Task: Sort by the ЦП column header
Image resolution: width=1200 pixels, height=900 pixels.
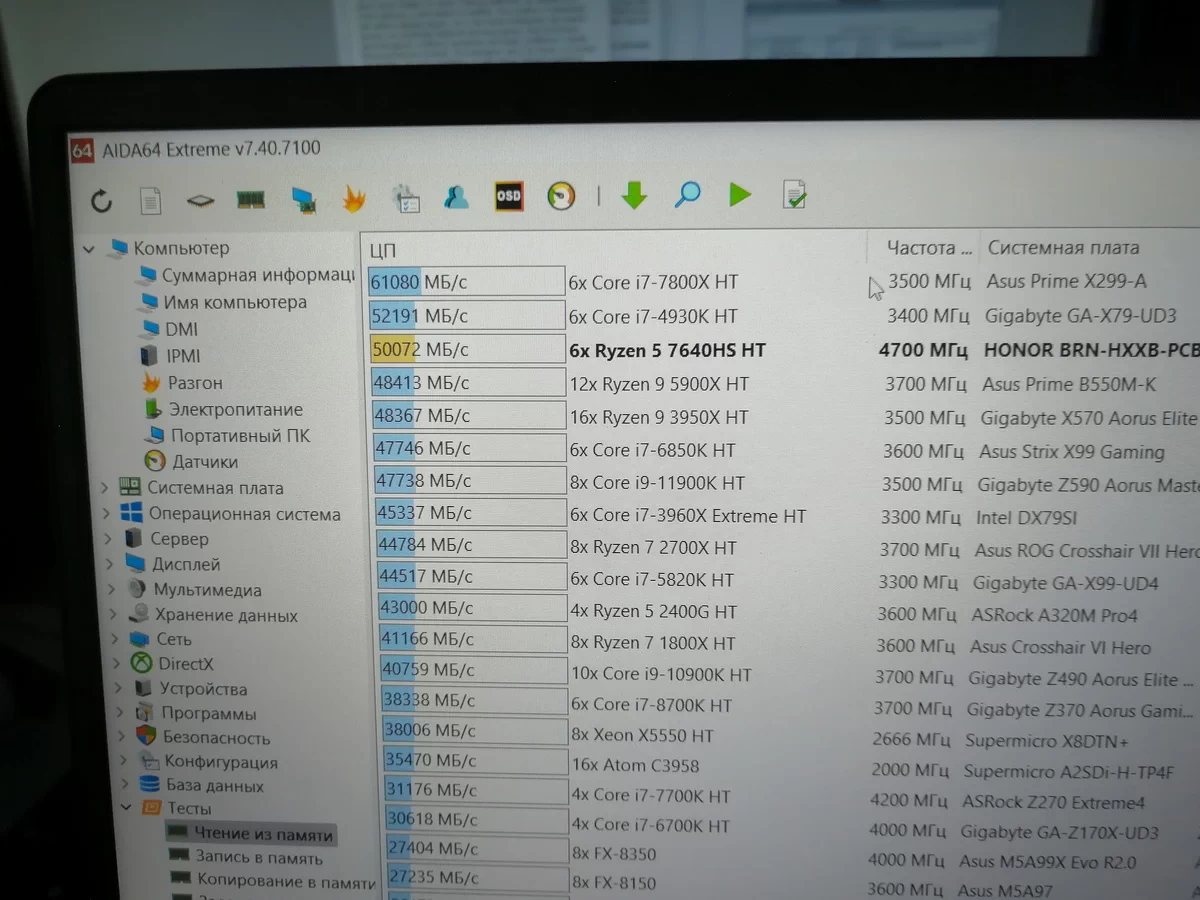Action: 383,250
